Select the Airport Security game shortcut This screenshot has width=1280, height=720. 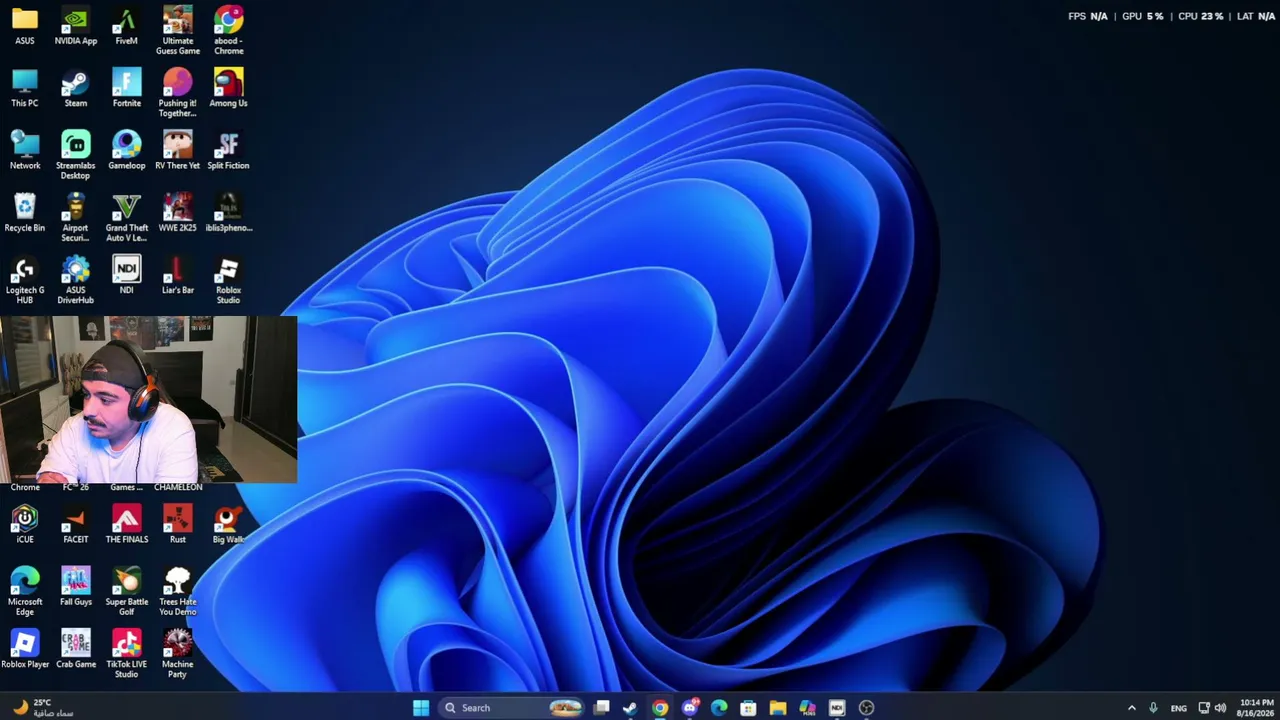point(76,217)
